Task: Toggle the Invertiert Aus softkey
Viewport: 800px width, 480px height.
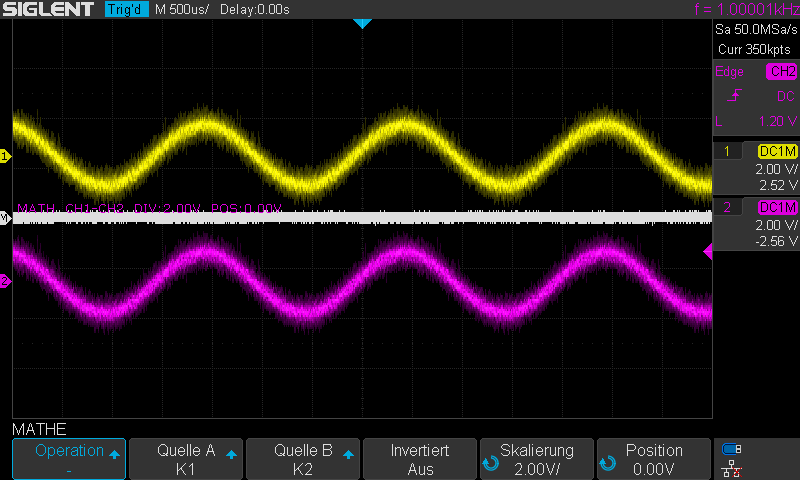Action: 420,459
